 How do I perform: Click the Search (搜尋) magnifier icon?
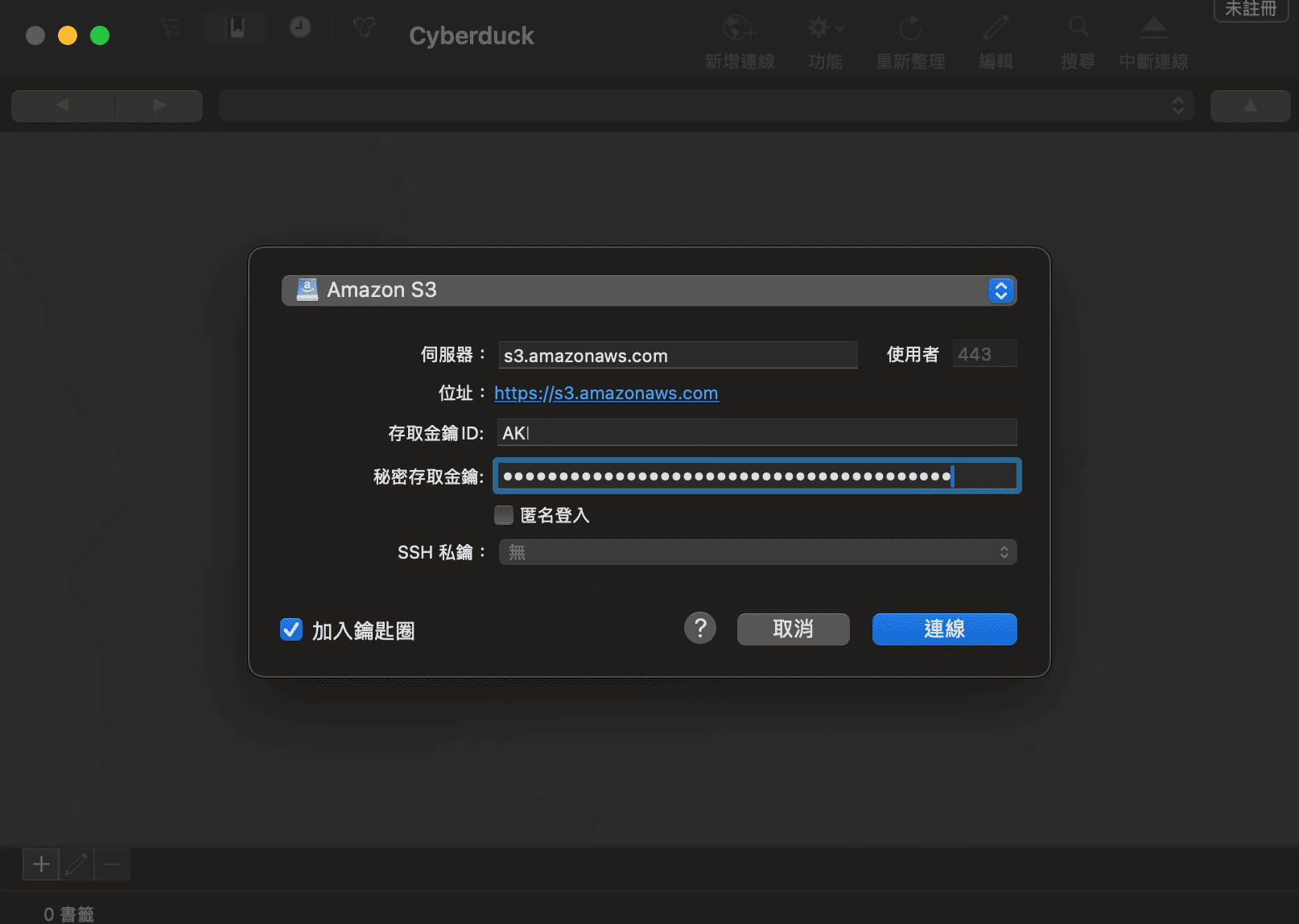1078,29
